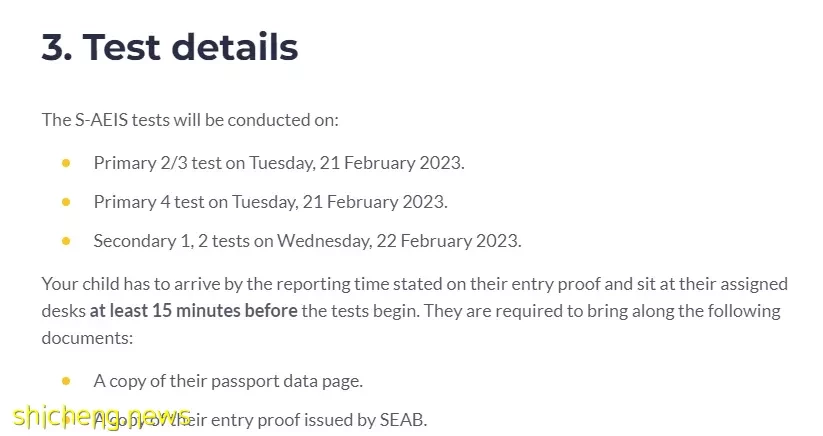Viewport: 823px width, 436px height.
Task: Click the yellow bullet beside passport data page
Action: (x=66, y=381)
